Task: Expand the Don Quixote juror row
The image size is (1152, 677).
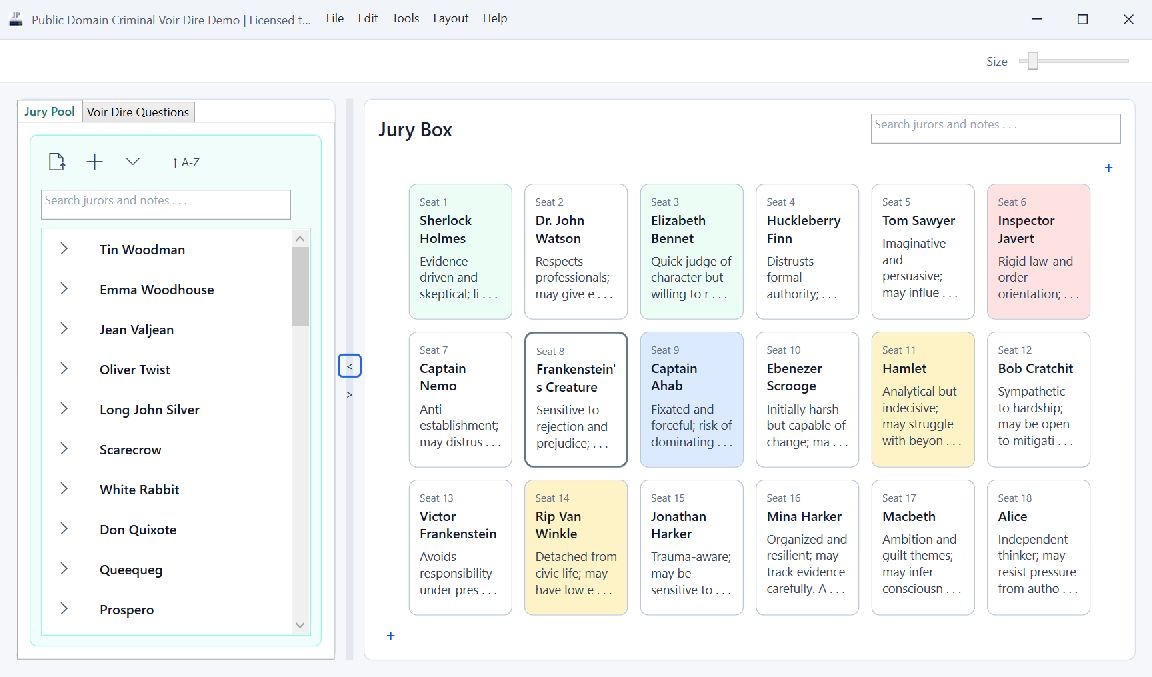Action: coord(64,529)
